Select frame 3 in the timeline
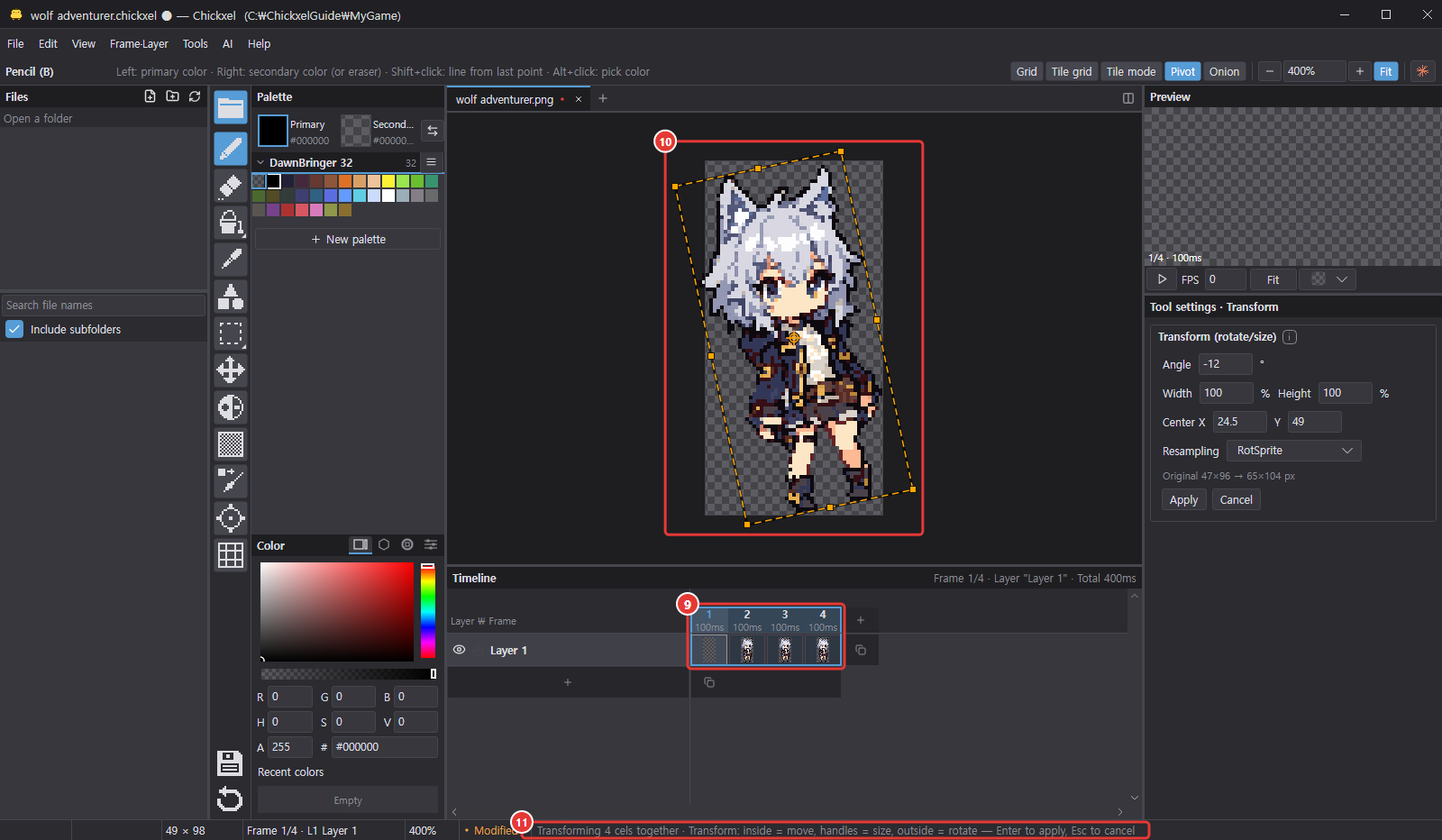This screenshot has height=840, width=1442. tap(785, 620)
